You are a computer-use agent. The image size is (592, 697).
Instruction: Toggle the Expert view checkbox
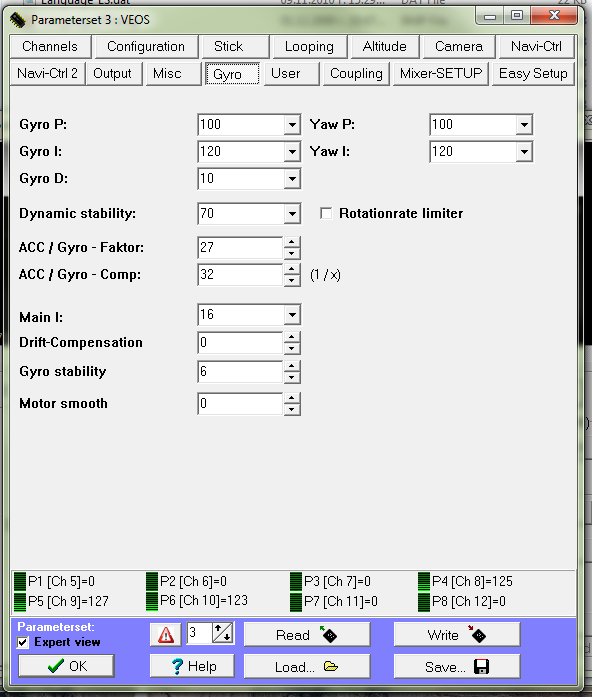coord(23,642)
